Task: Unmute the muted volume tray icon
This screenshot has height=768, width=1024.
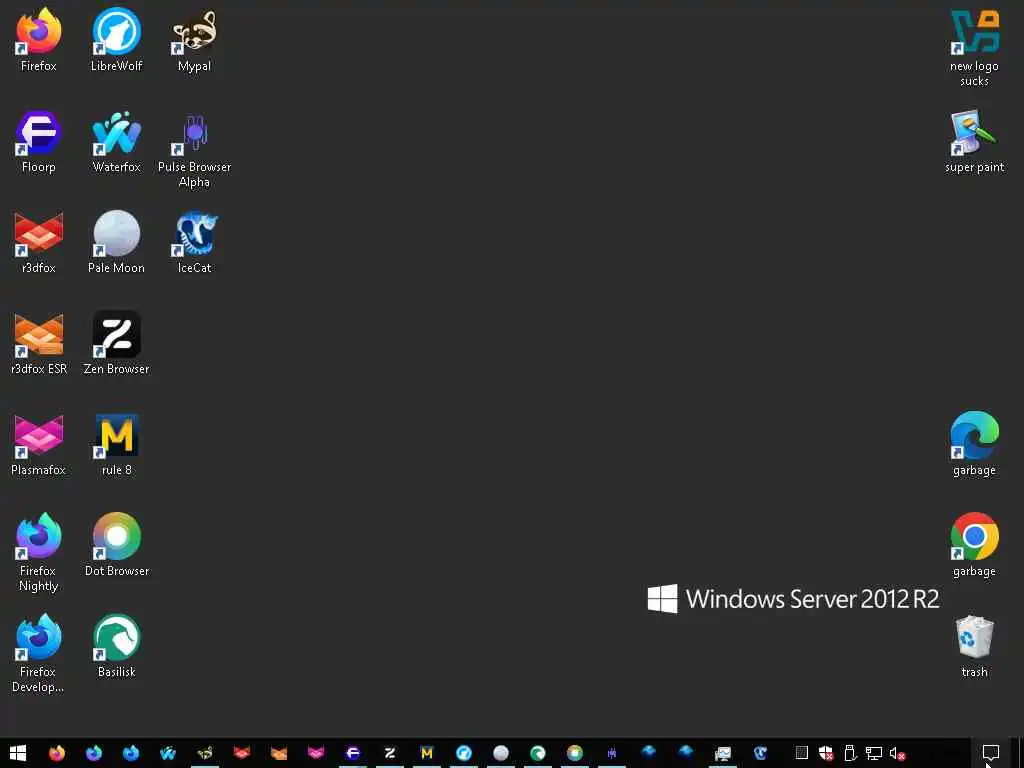Action: pyautogui.click(x=898, y=753)
